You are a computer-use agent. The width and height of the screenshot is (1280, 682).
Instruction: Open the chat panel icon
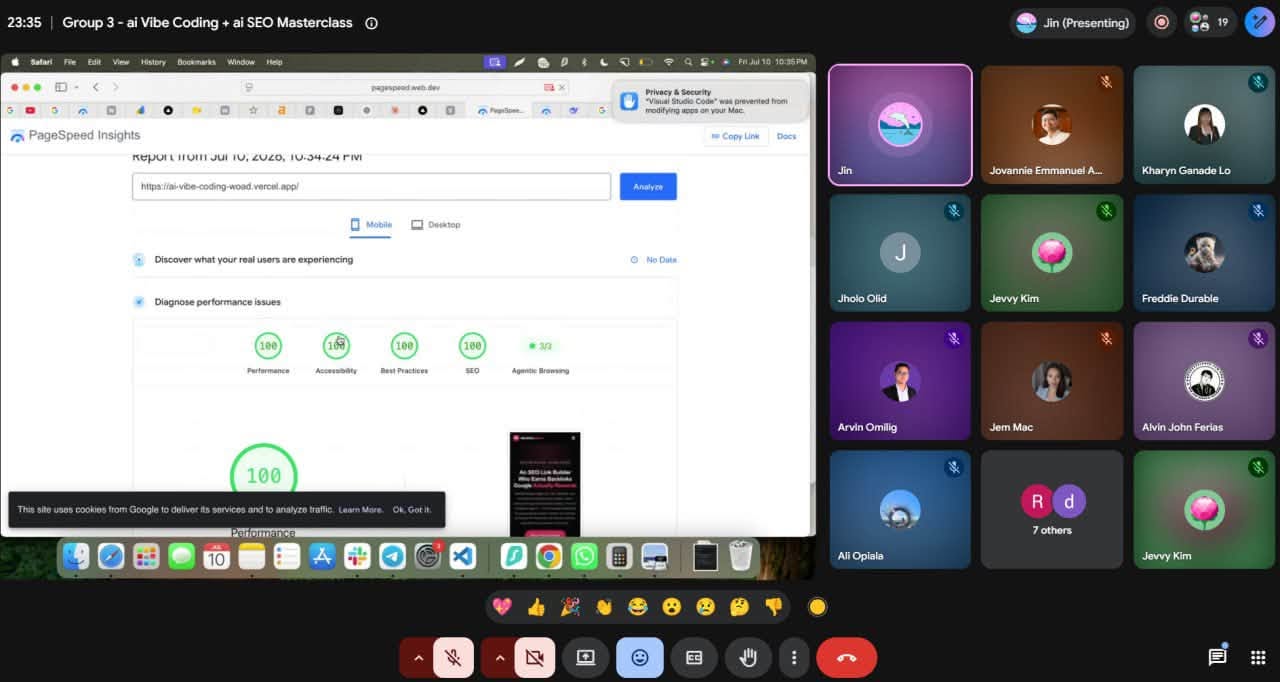1217,657
